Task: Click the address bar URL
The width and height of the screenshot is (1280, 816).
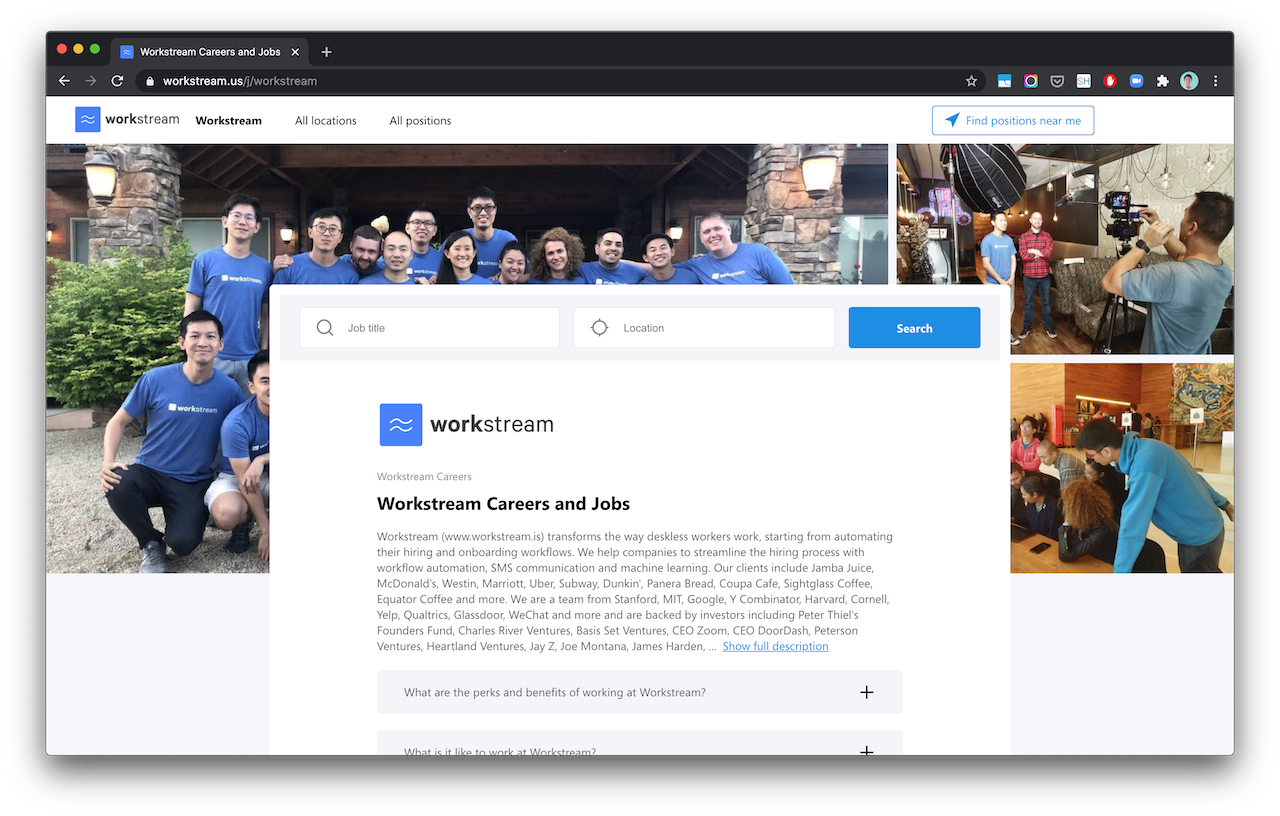Action: (240, 81)
